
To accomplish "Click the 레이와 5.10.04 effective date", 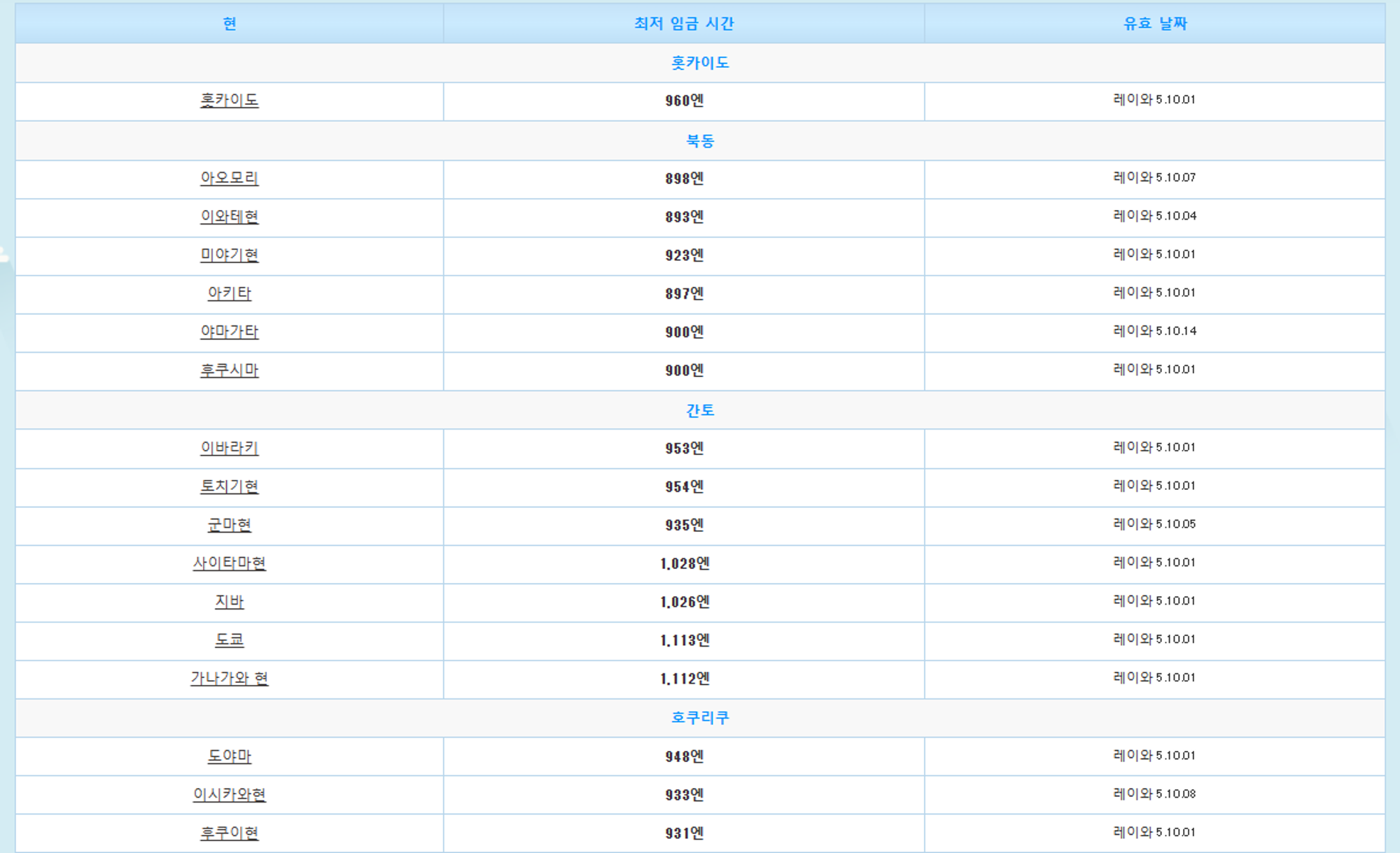I will click(1154, 216).
